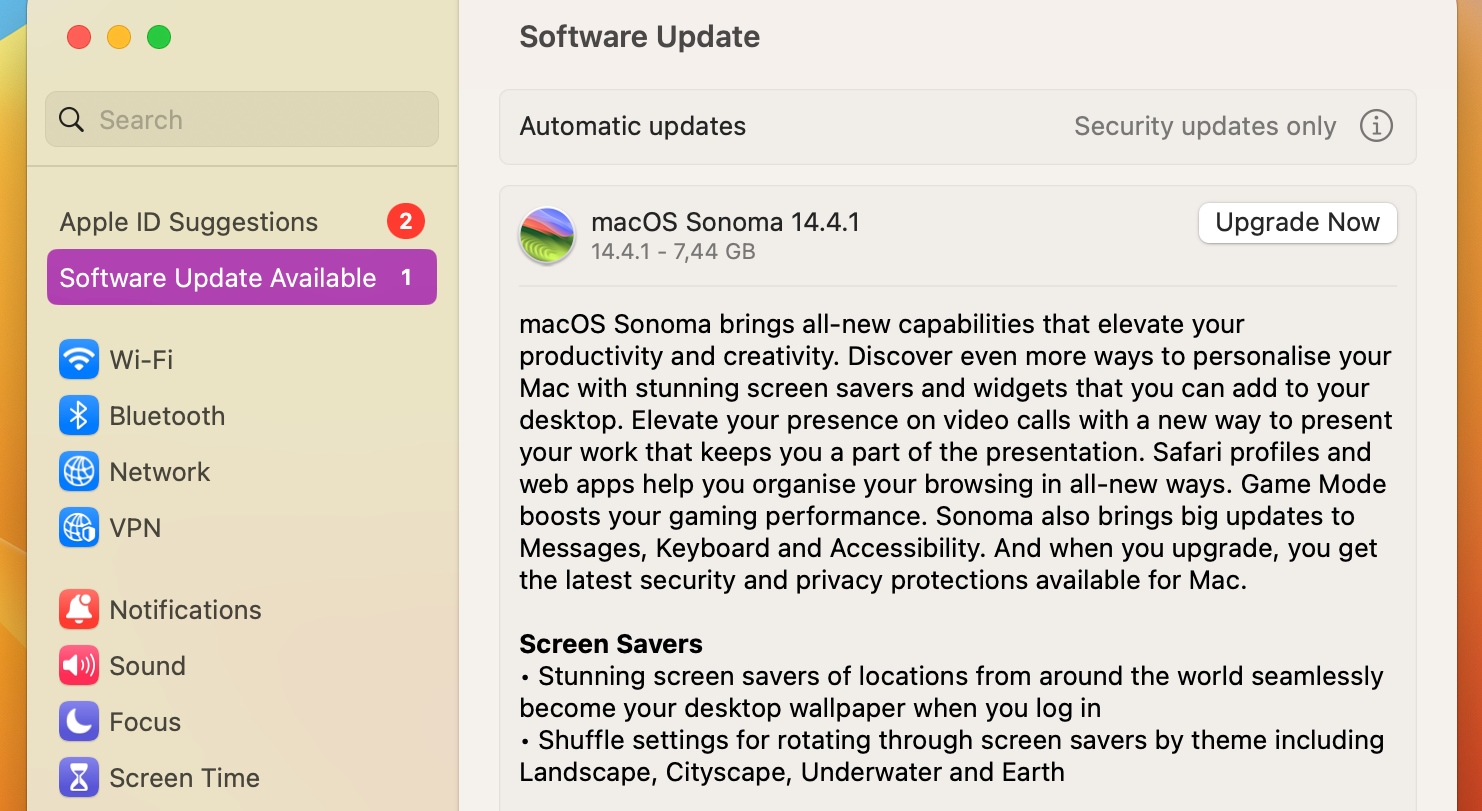Open the Automatic updates info popover
The image size is (1482, 811).
1377,126
